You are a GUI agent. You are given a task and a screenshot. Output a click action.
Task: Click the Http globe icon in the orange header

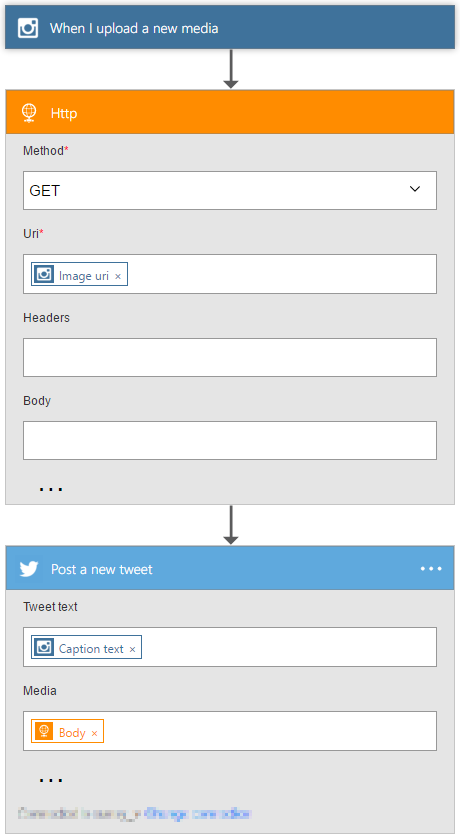pos(29,112)
